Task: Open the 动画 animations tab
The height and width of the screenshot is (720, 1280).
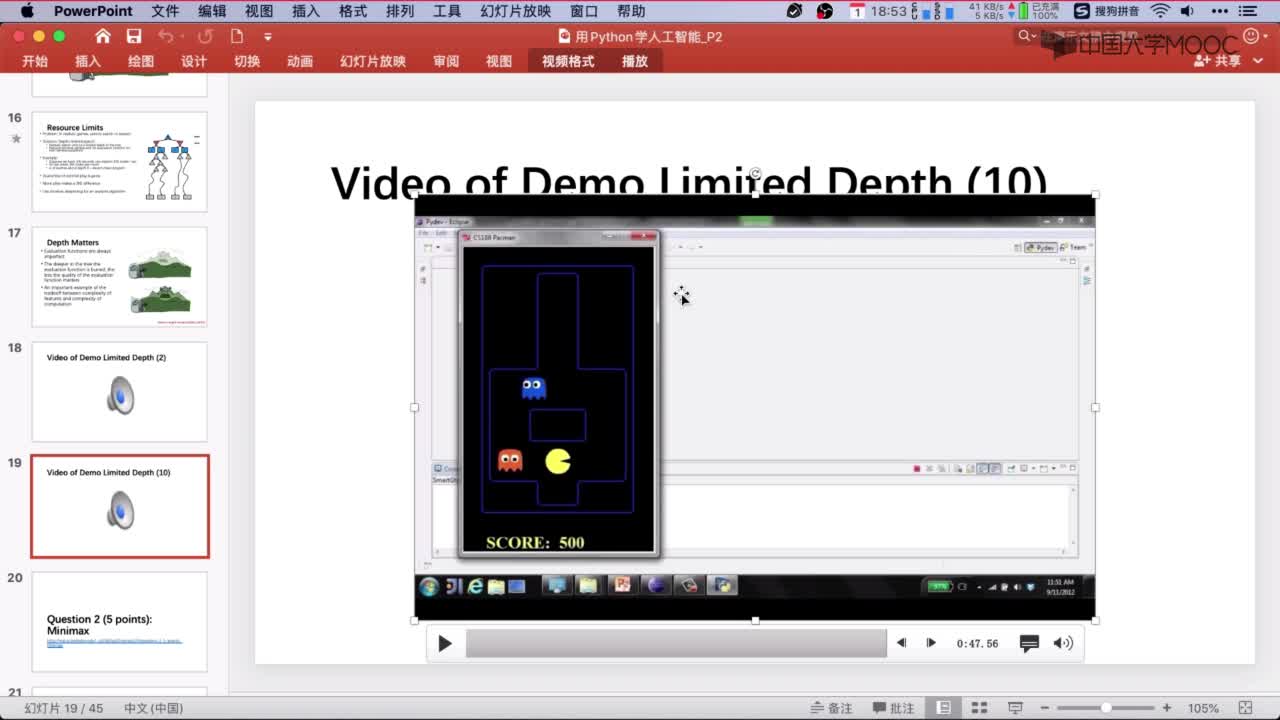Action: click(x=300, y=61)
